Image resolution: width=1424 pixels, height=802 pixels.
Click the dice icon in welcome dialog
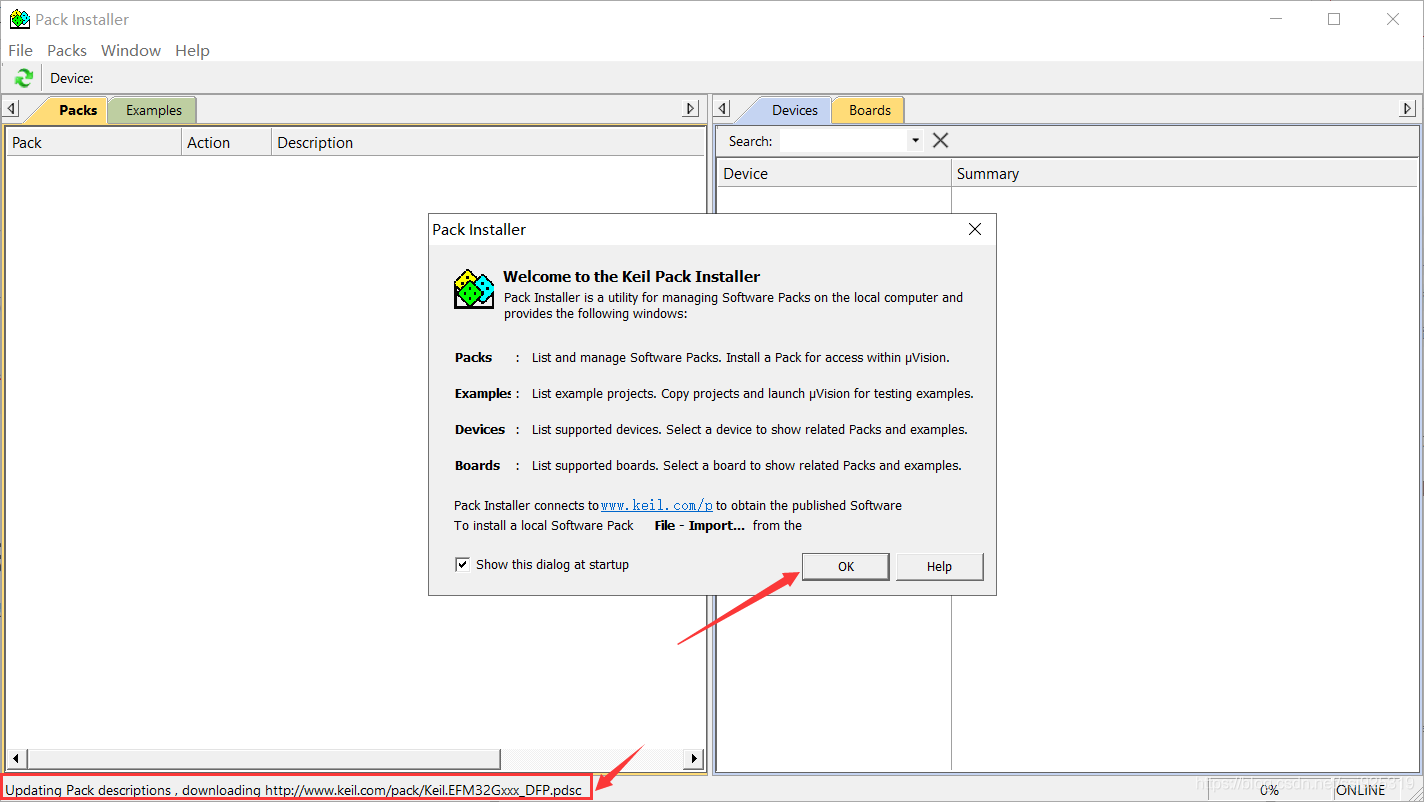click(474, 289)
